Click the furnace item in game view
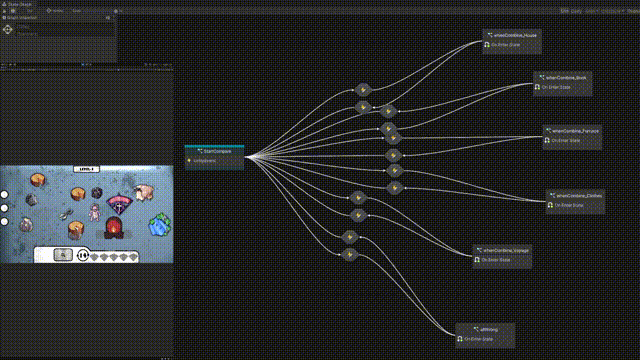 tap(114, 227)
